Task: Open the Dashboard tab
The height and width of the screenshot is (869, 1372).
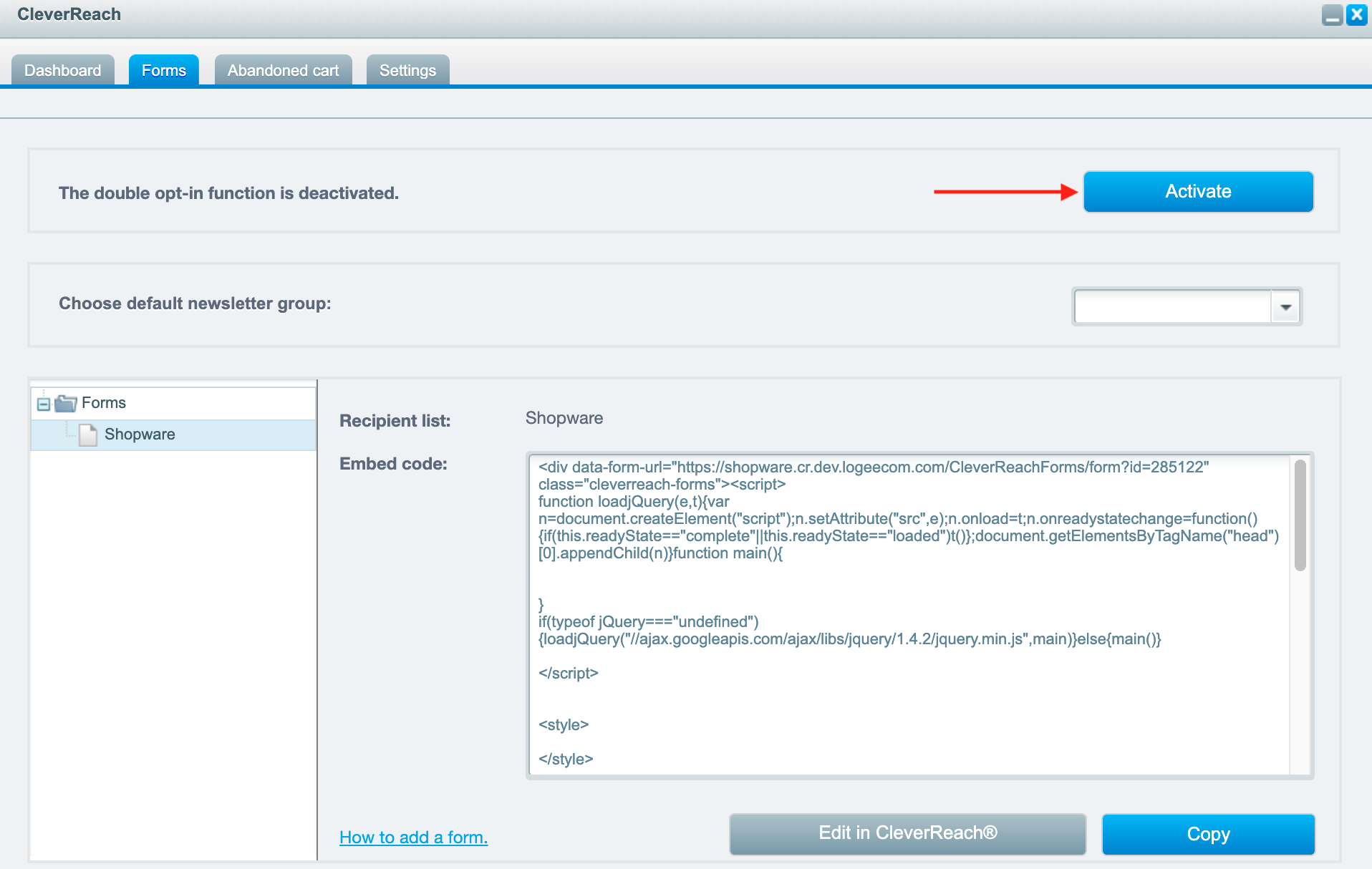Action: [63, 70]
